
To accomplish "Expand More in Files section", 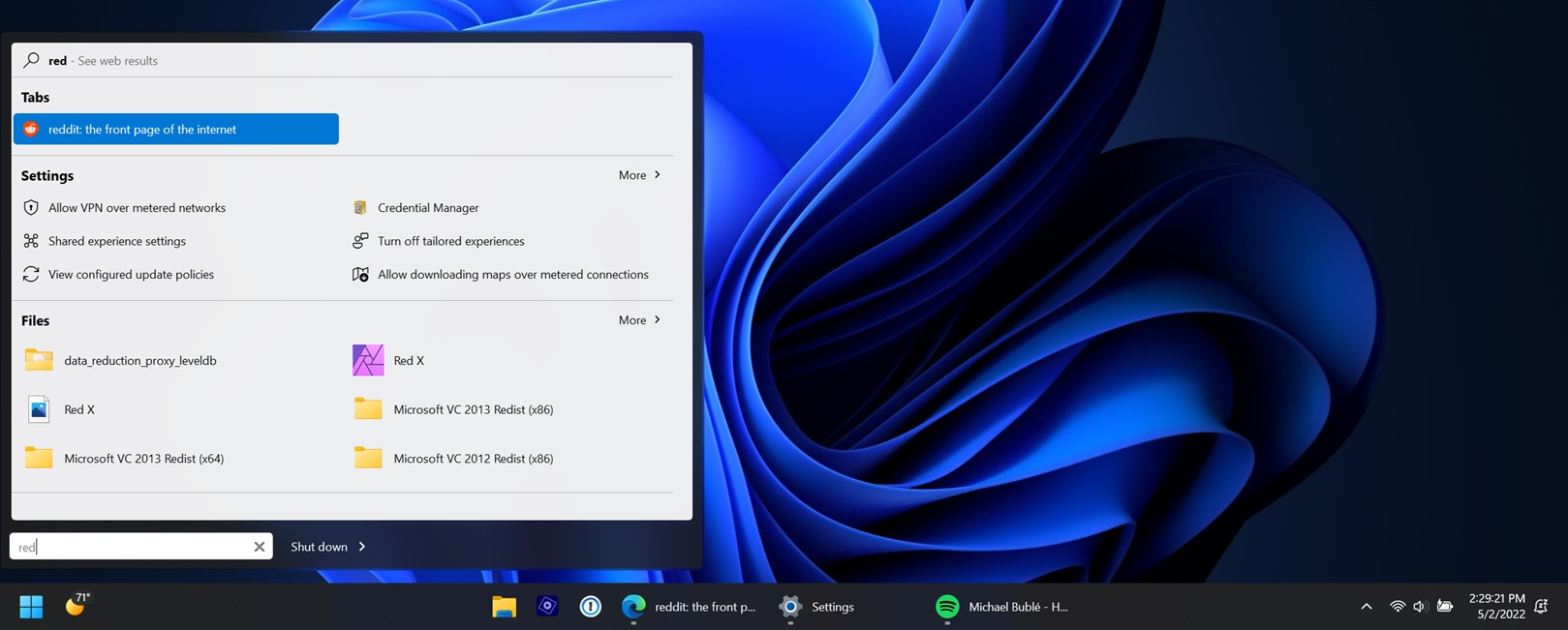I will (x=640, y=320).
